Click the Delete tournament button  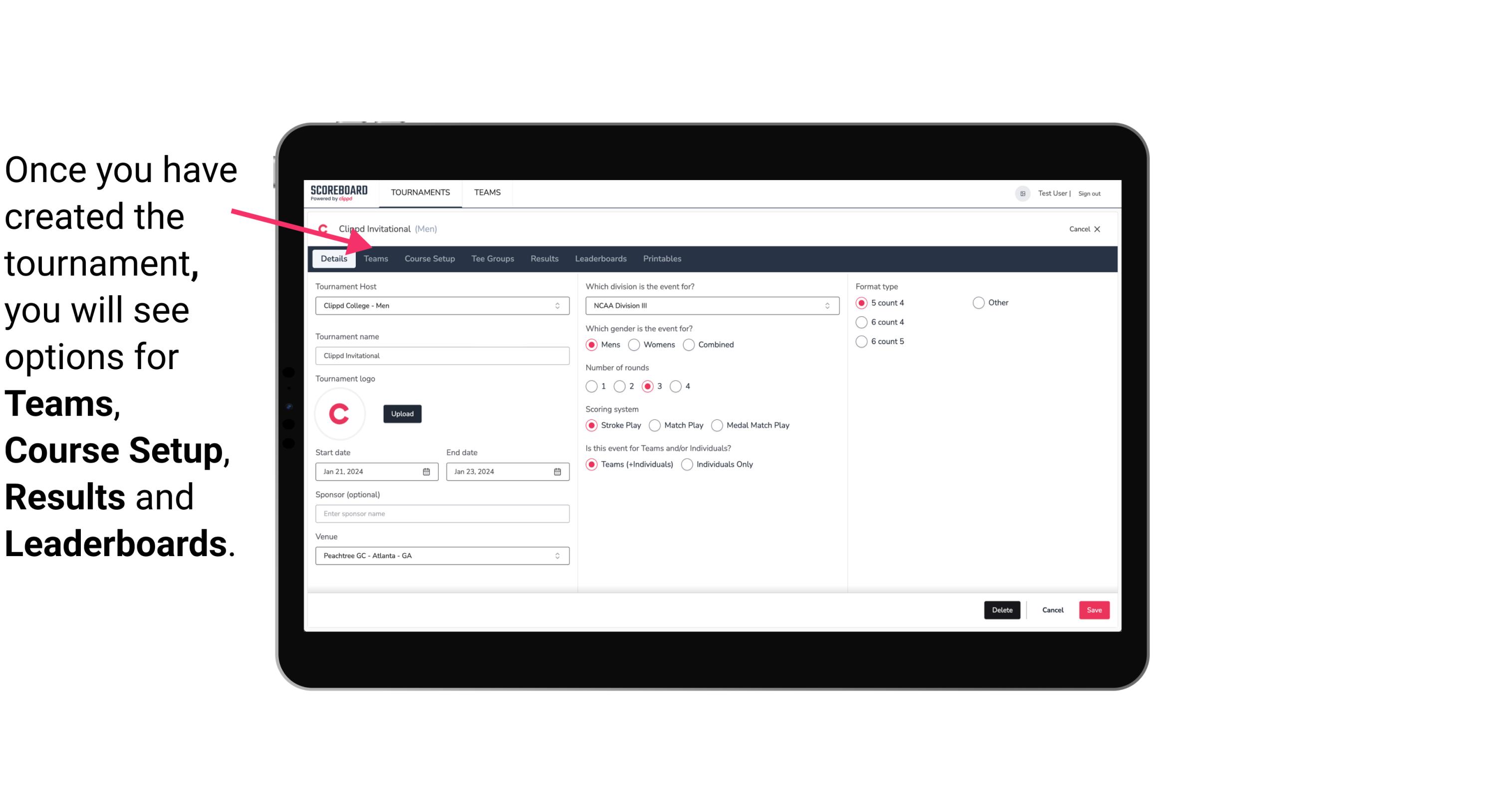1000,609
